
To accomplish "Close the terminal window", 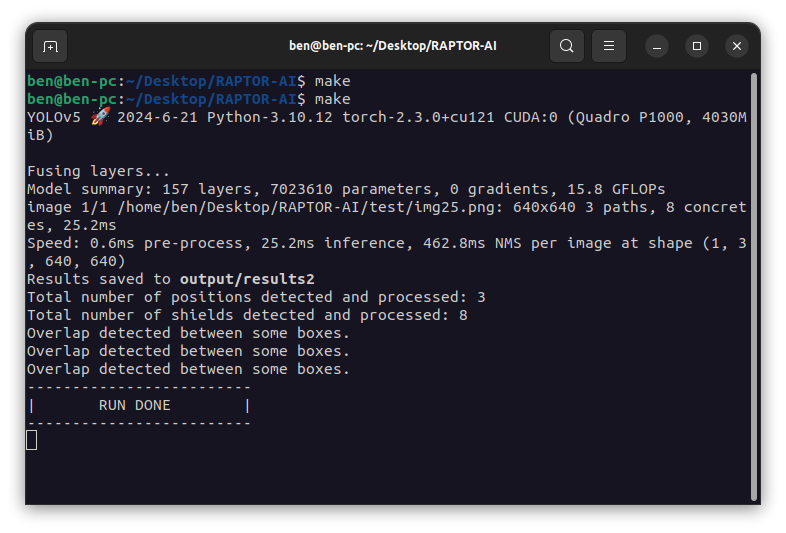I will (737, 46).
